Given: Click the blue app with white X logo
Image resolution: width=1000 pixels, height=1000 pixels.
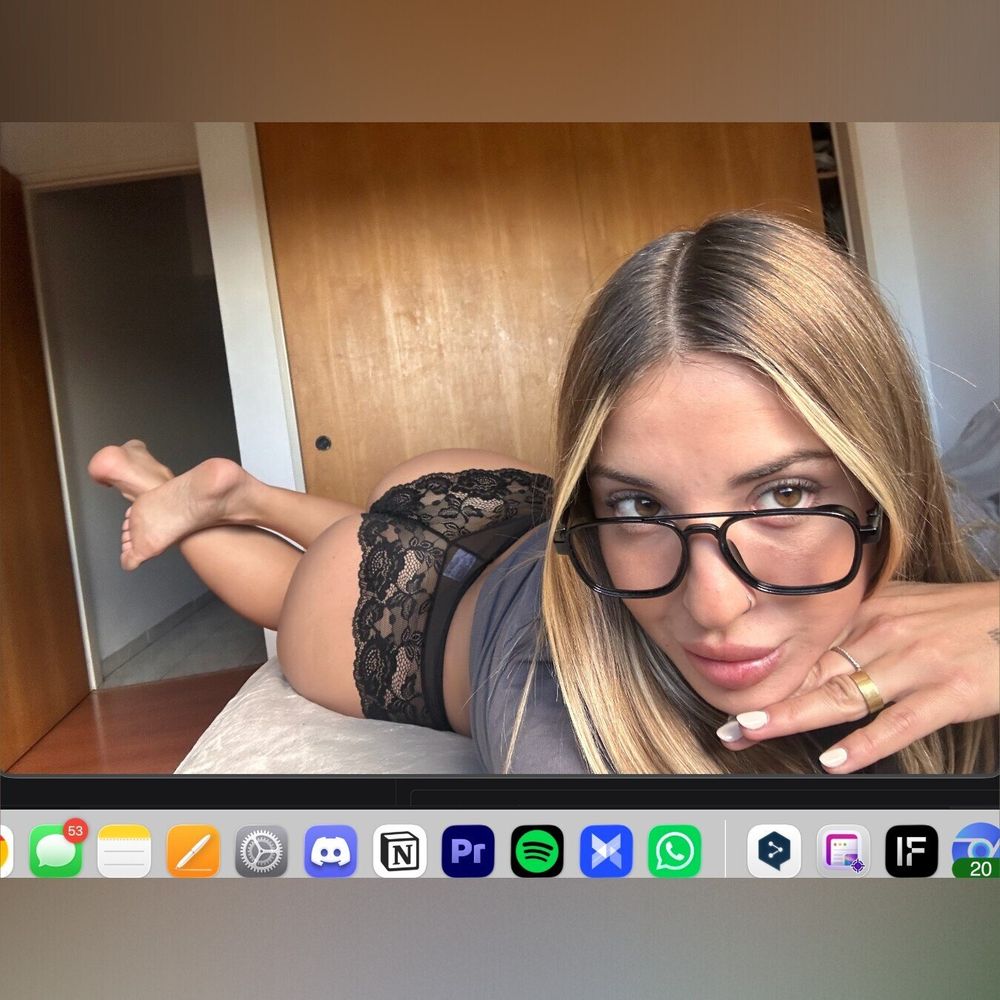Looking at the screenshot, I should tap(606, 851).
